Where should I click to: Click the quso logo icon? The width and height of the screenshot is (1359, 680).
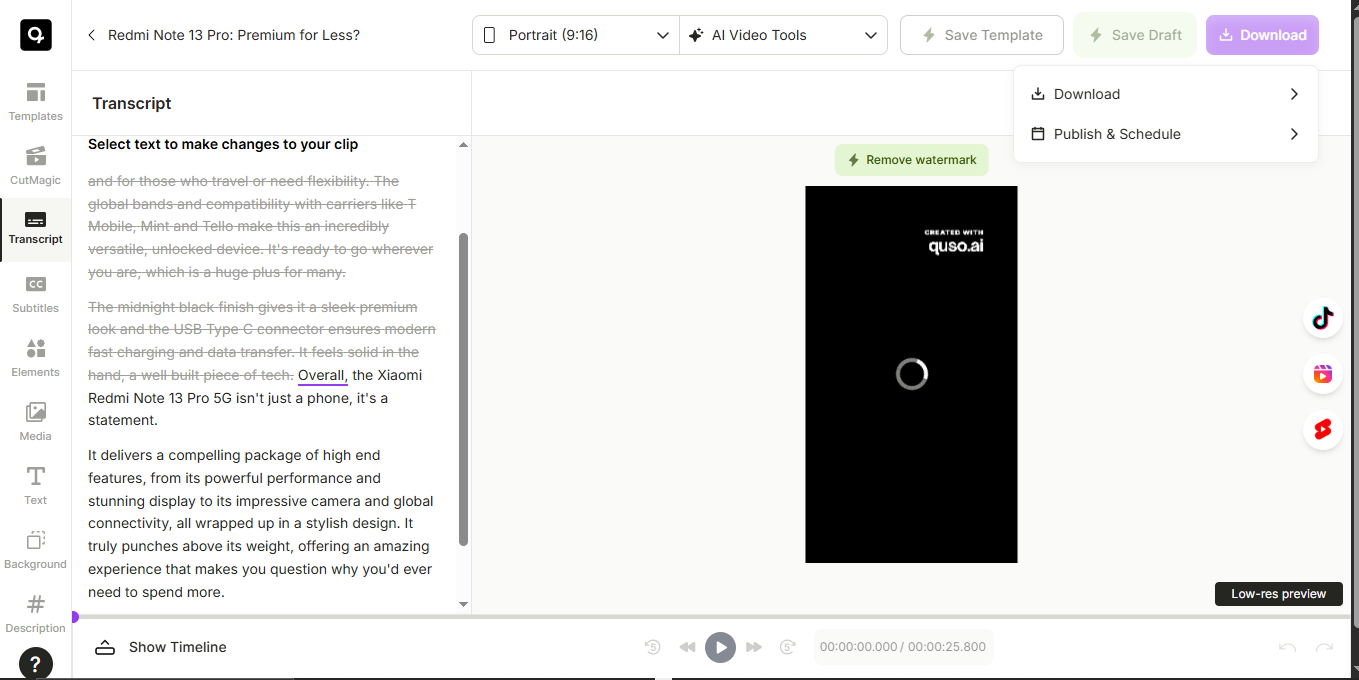coord(36,35)
